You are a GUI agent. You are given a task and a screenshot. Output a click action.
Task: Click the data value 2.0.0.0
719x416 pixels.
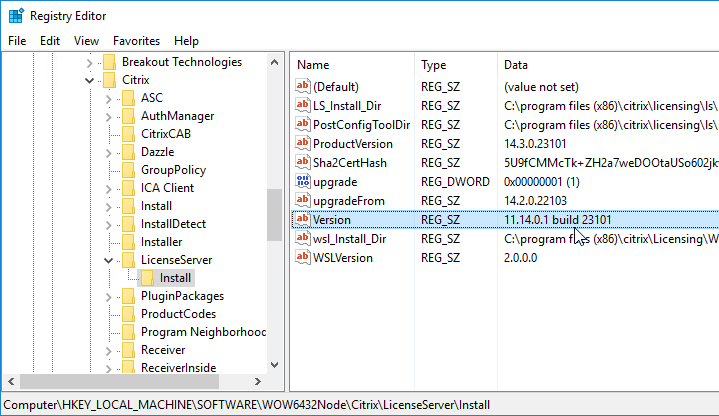click(x=520, y=258)
